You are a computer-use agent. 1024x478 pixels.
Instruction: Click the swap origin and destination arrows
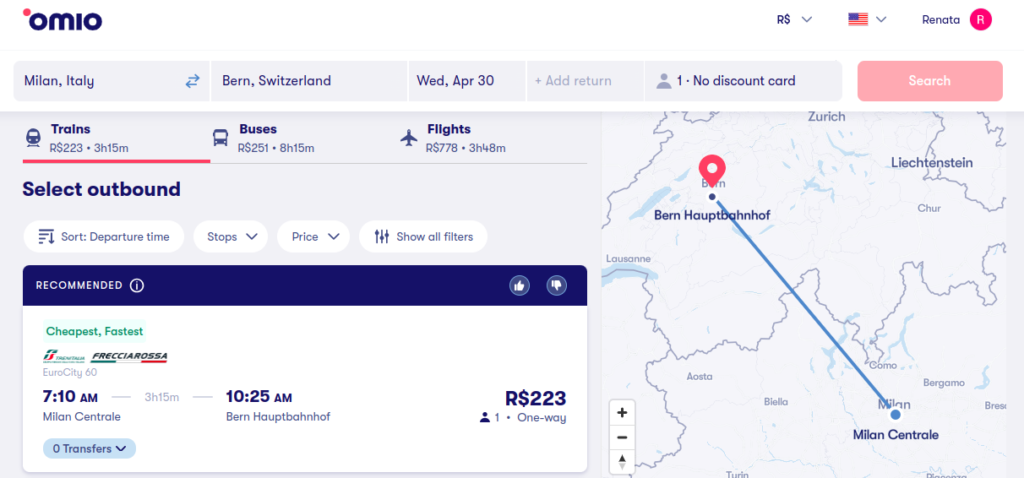tap(192, 81)
